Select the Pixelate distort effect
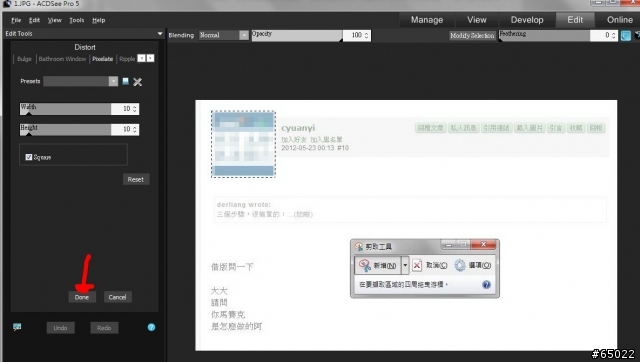640x362 pixels. coord(102,59)
